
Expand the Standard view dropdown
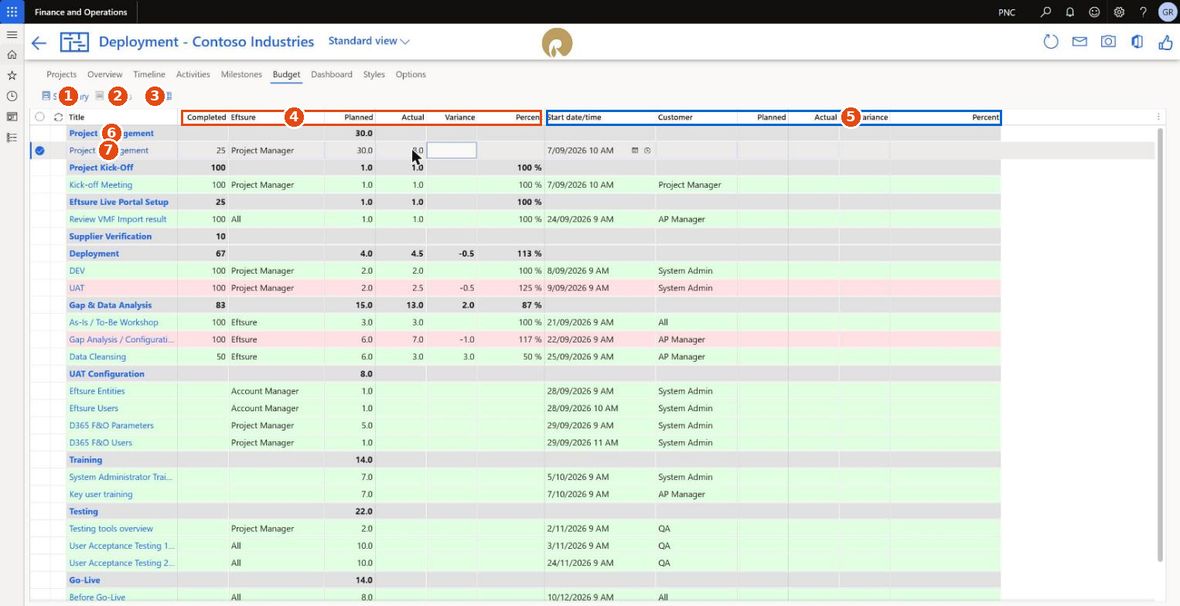coord(369,41)
